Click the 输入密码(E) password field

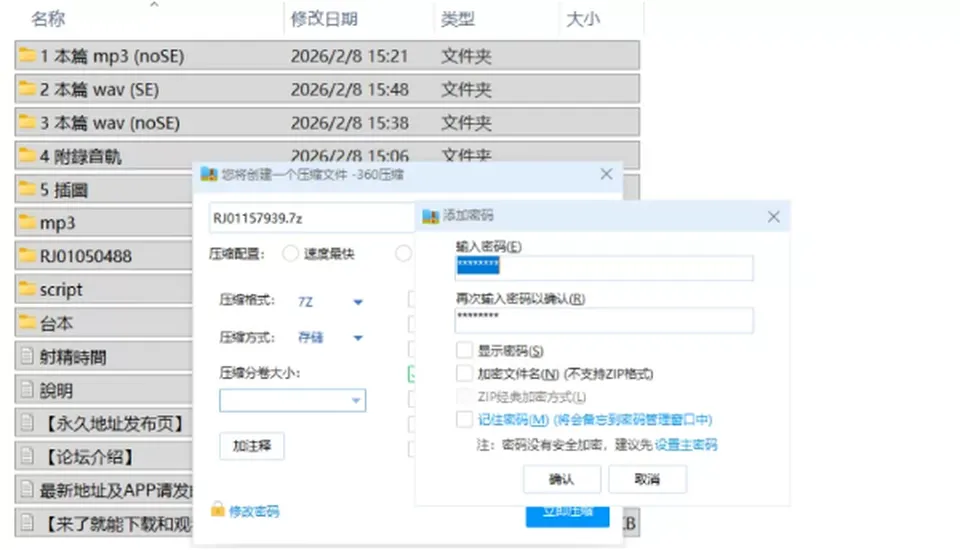point(604,268)
